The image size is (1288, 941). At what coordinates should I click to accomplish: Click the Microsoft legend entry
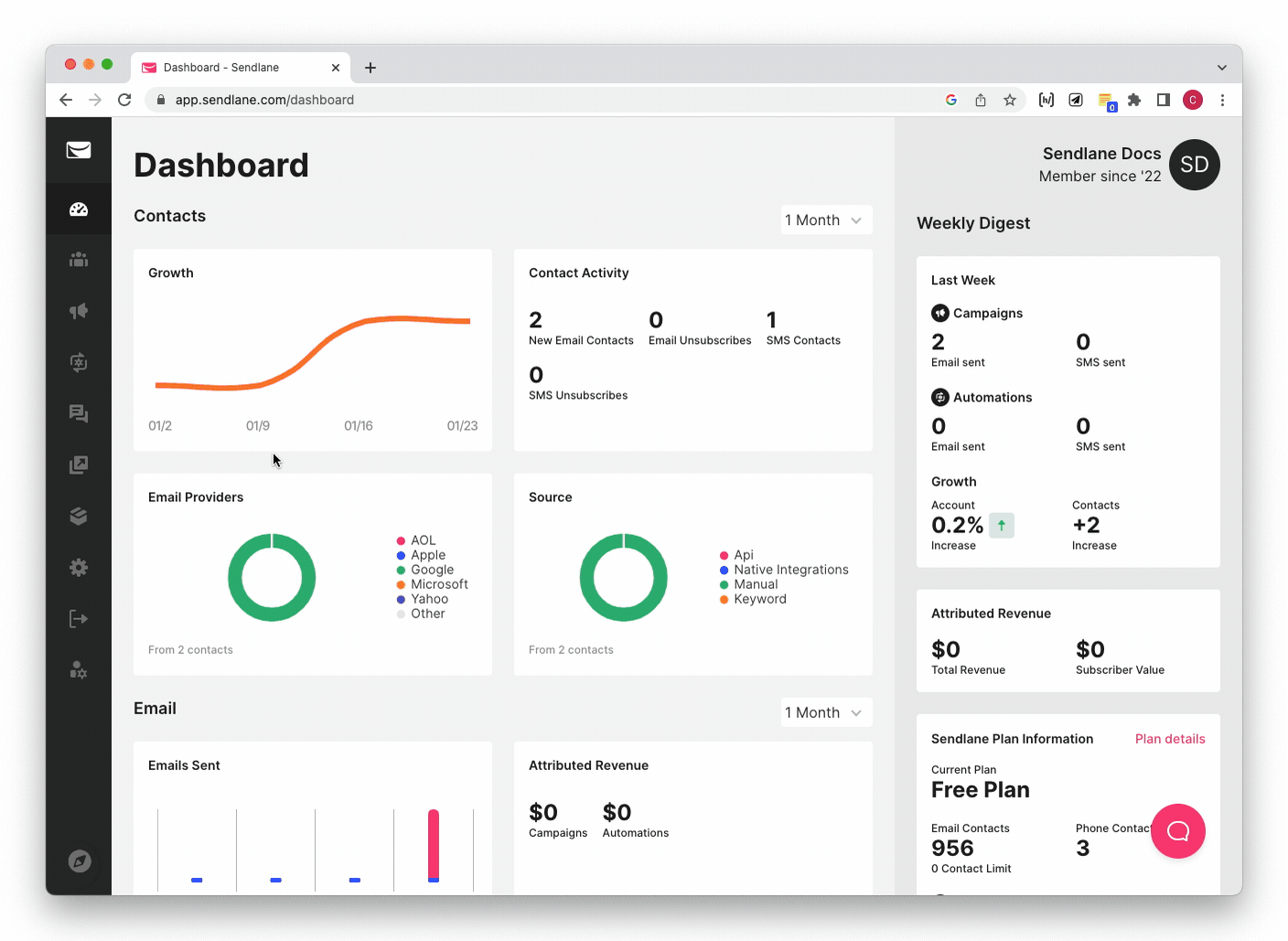(432, 584)
